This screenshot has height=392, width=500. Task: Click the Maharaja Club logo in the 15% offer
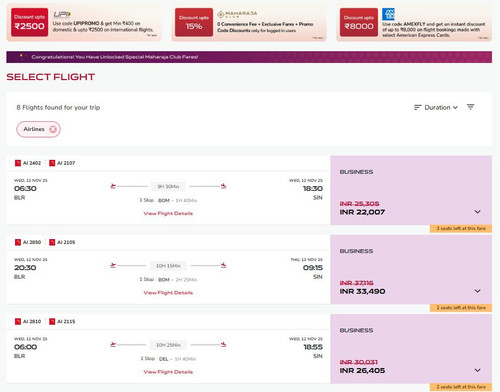click(x=237, y=14)
